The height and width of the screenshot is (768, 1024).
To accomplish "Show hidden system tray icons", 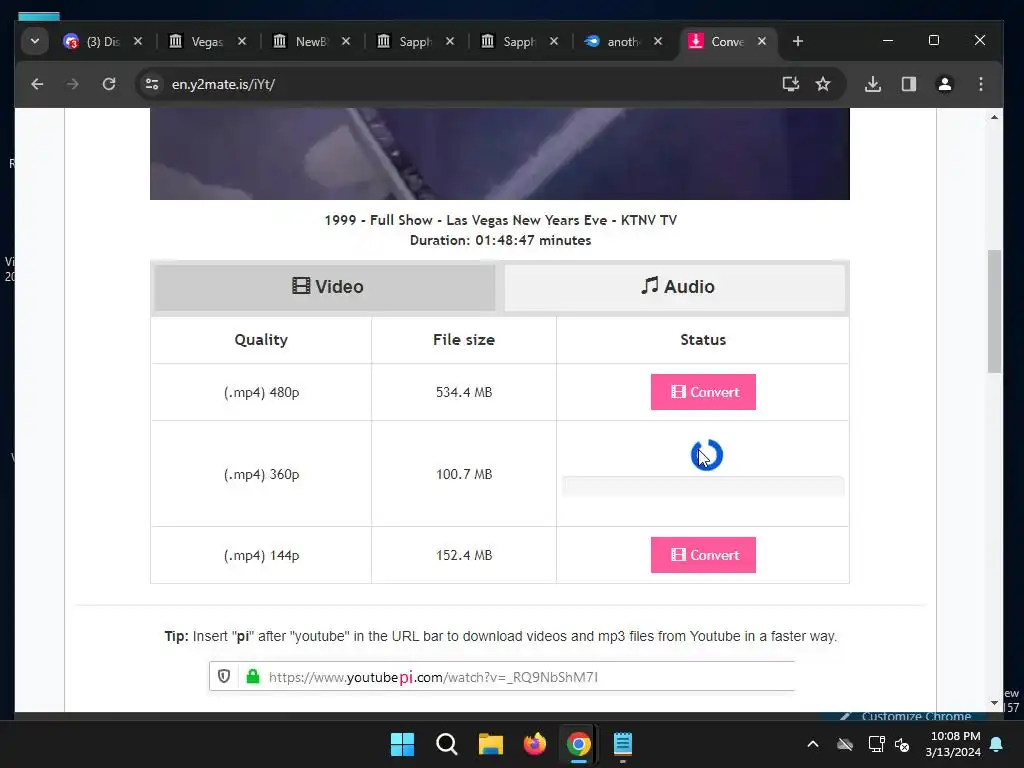I will (x=812, y=744).
